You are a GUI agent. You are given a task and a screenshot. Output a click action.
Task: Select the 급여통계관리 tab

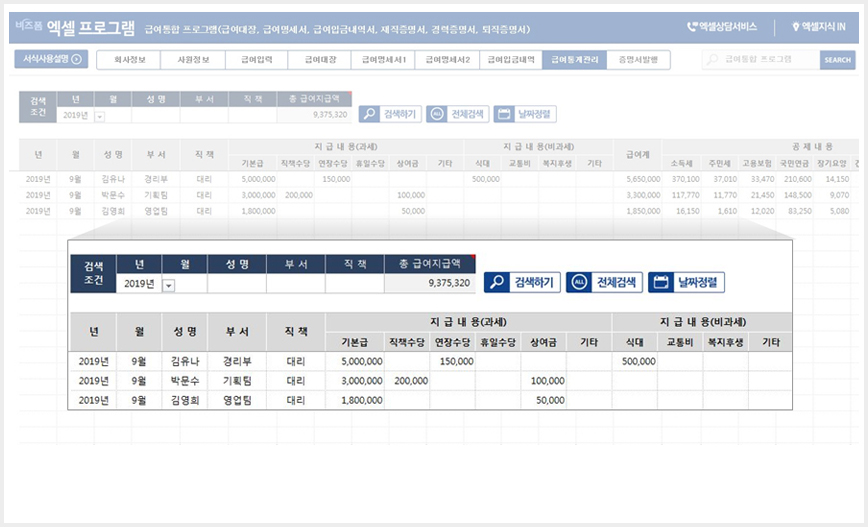[x=575, y=60]
